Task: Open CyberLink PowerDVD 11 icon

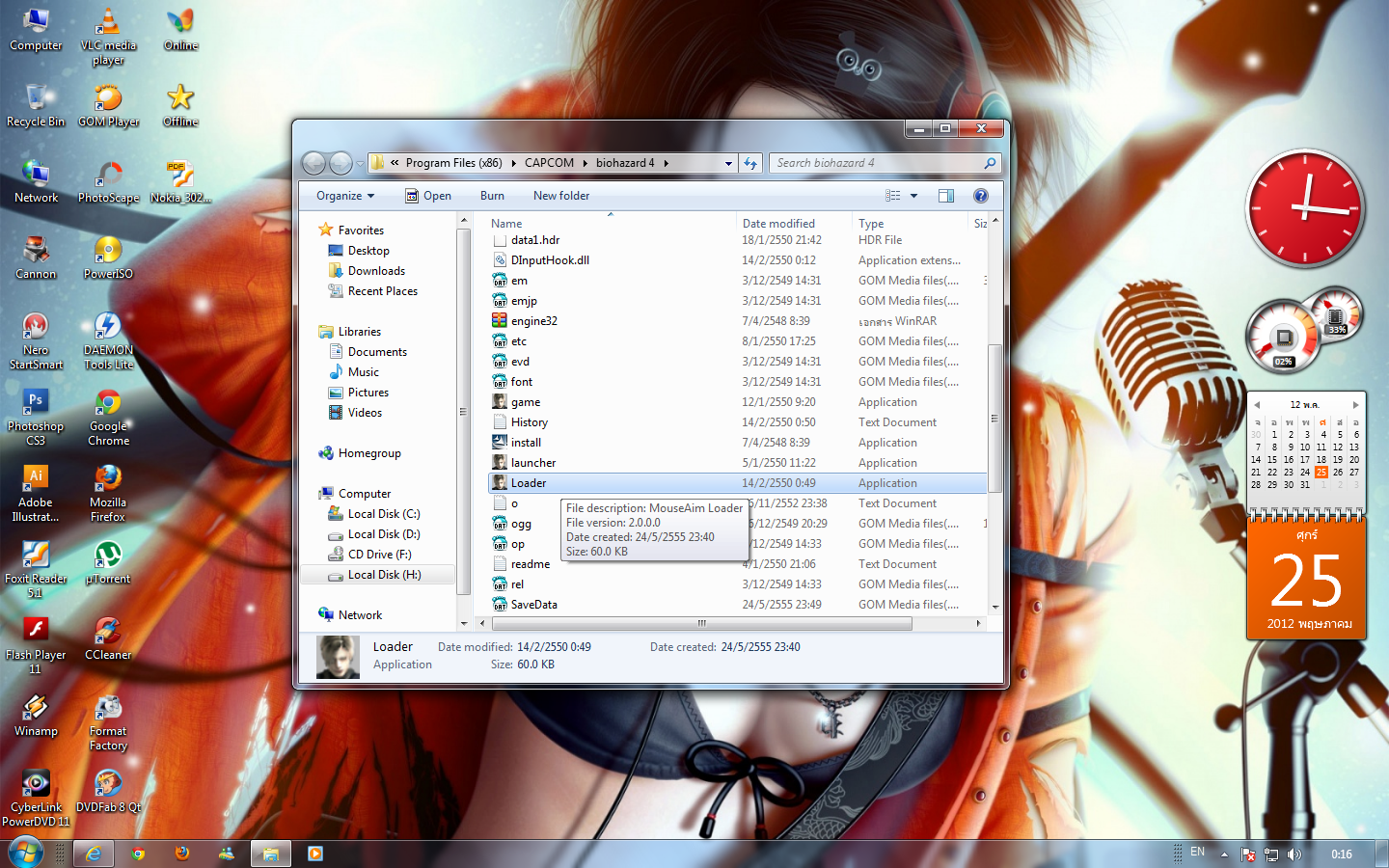Action: coord(36,799)
